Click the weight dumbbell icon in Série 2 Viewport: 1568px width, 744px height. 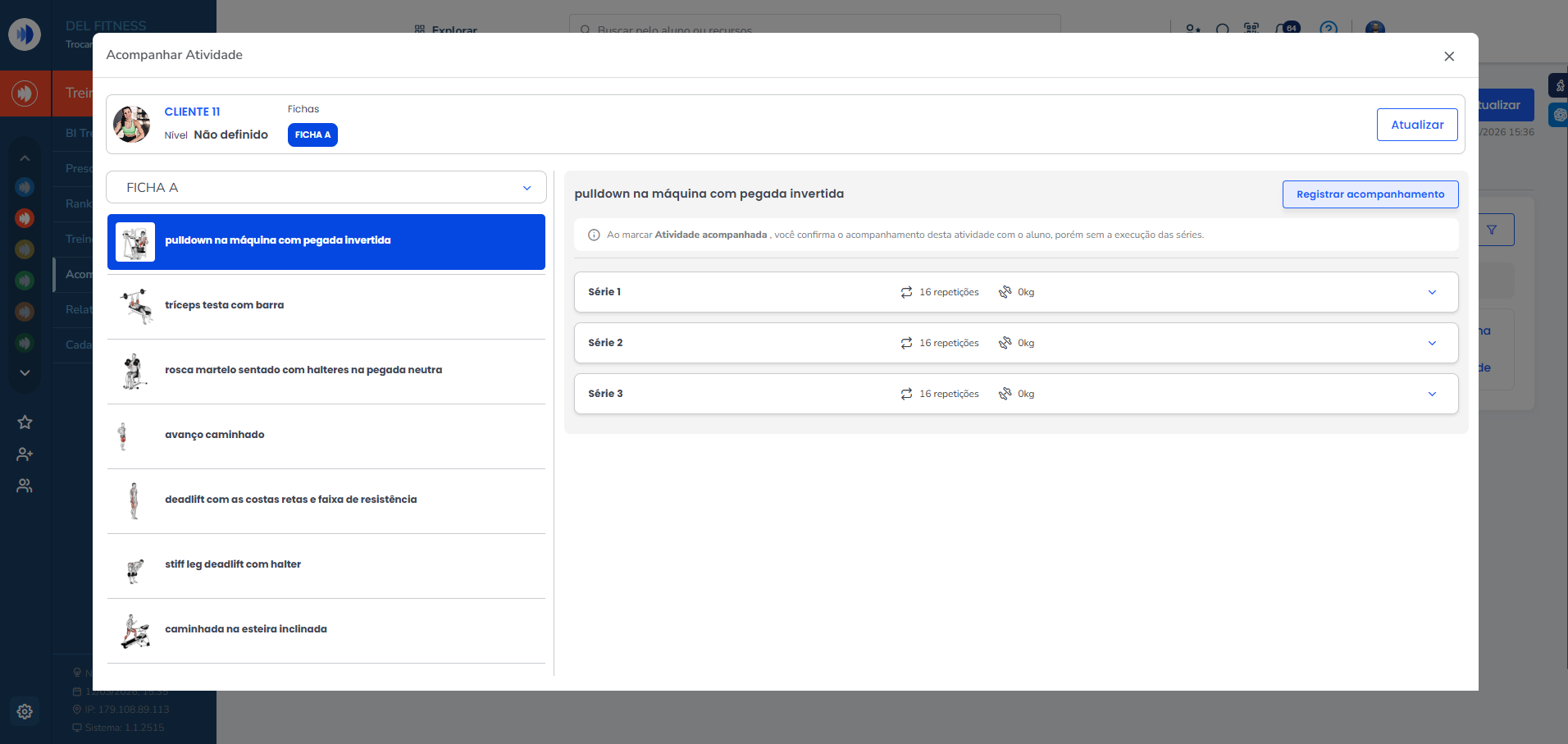1005,343
